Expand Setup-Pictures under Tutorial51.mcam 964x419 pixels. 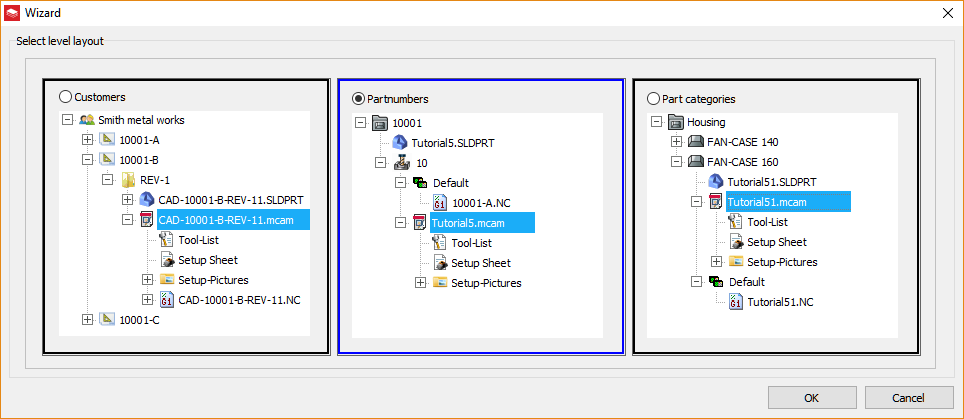click(x=716, y=262)
